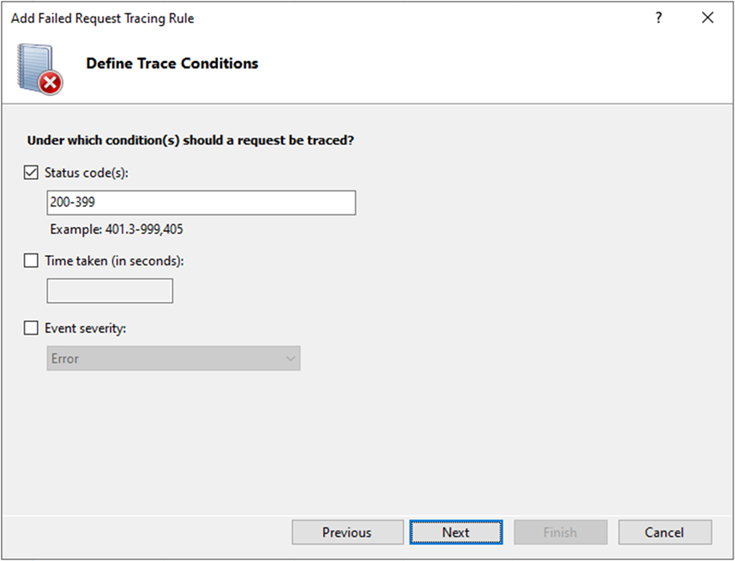Click the Define Trace Conditions heading
Image resolution: width=735 pixels, height=561 pixels.
(172, 64)
